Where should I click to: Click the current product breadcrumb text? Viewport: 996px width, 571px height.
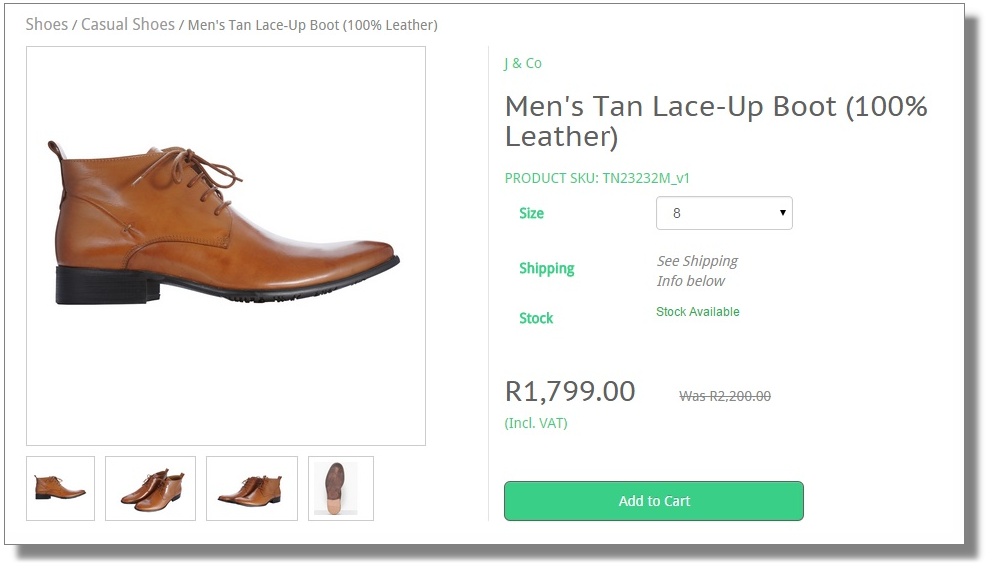coord(312,25)
